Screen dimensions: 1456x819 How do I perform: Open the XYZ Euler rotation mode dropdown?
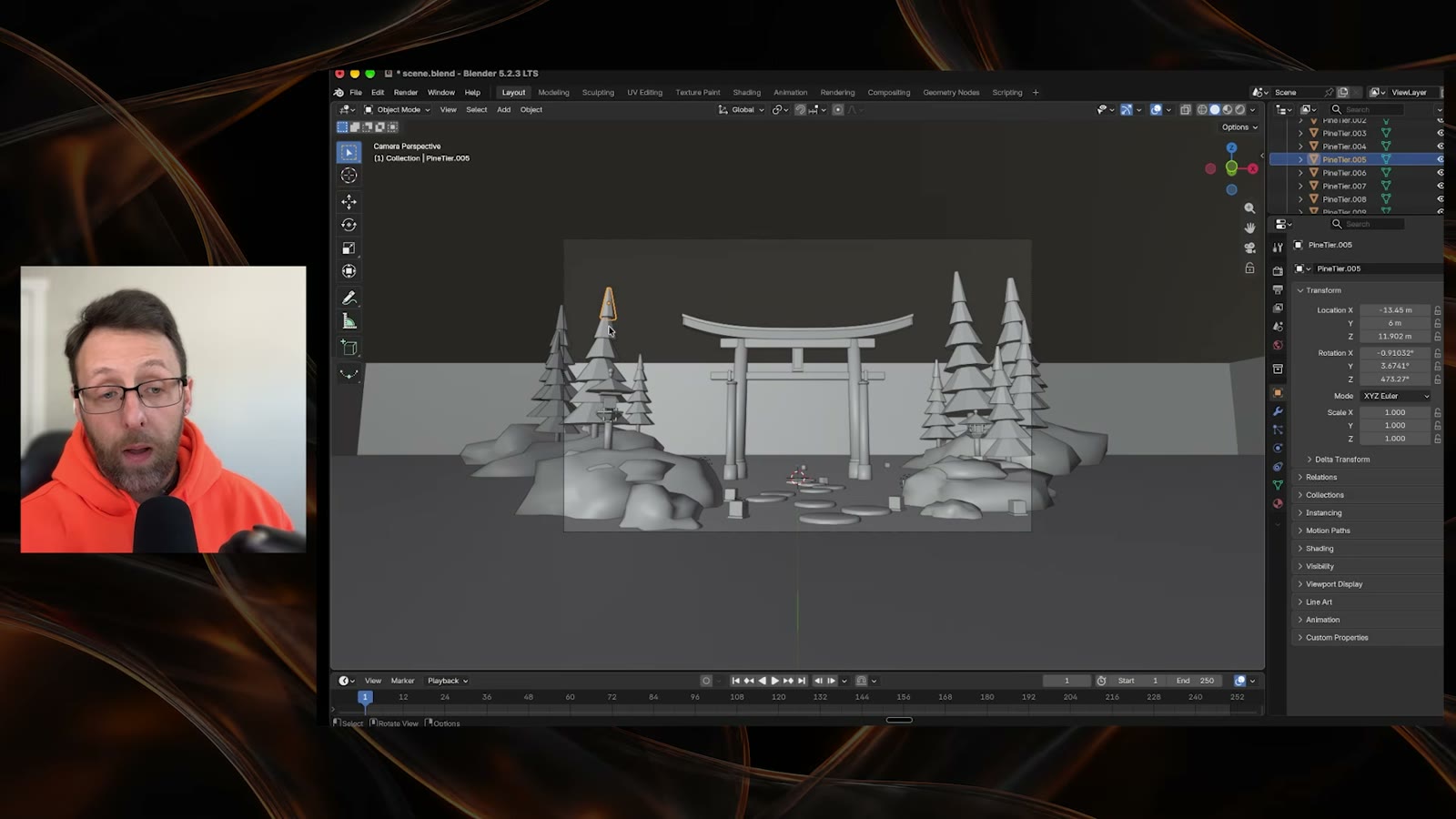[1396, 396]
